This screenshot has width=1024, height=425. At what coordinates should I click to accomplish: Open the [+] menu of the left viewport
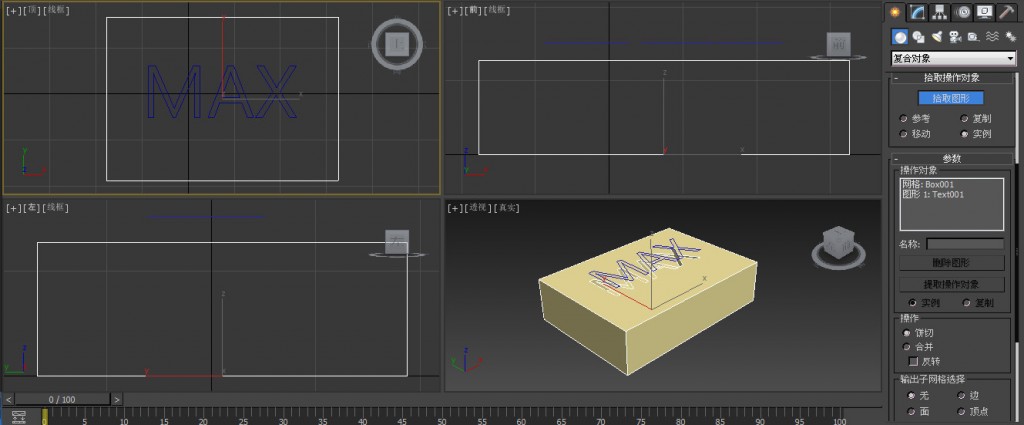[14, 208]
